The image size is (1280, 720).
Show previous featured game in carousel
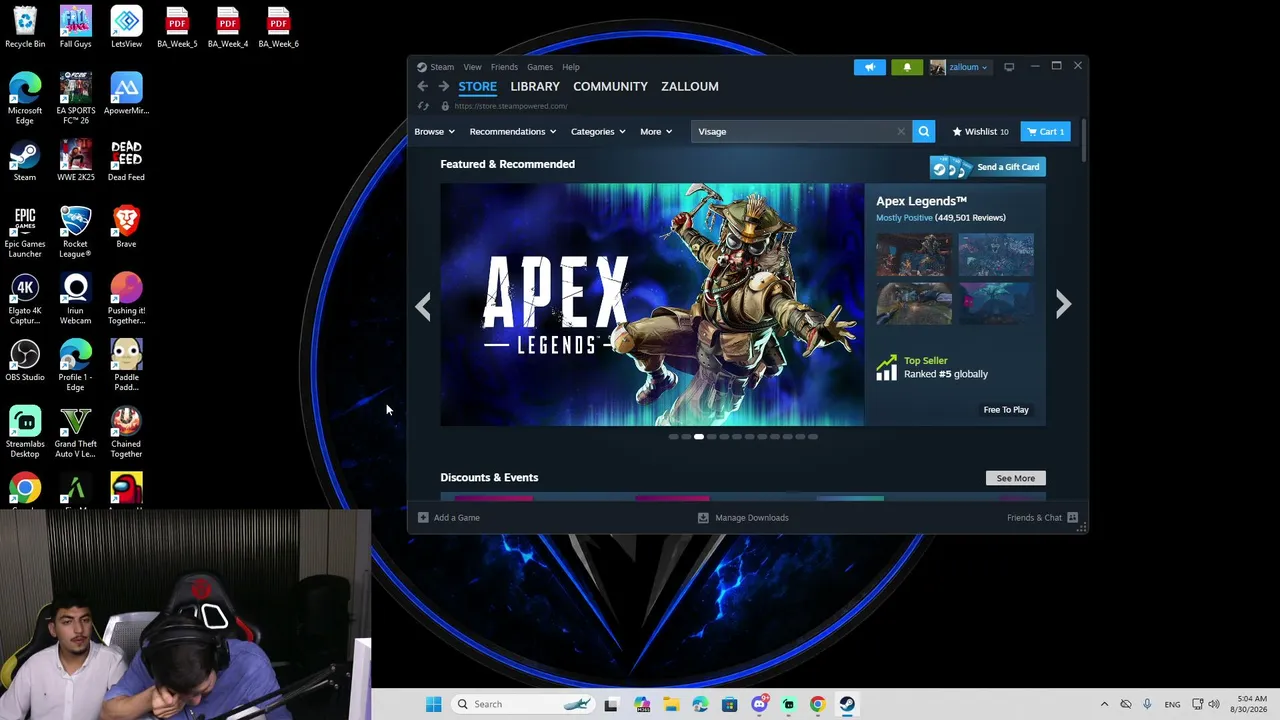tap(423, 306)
